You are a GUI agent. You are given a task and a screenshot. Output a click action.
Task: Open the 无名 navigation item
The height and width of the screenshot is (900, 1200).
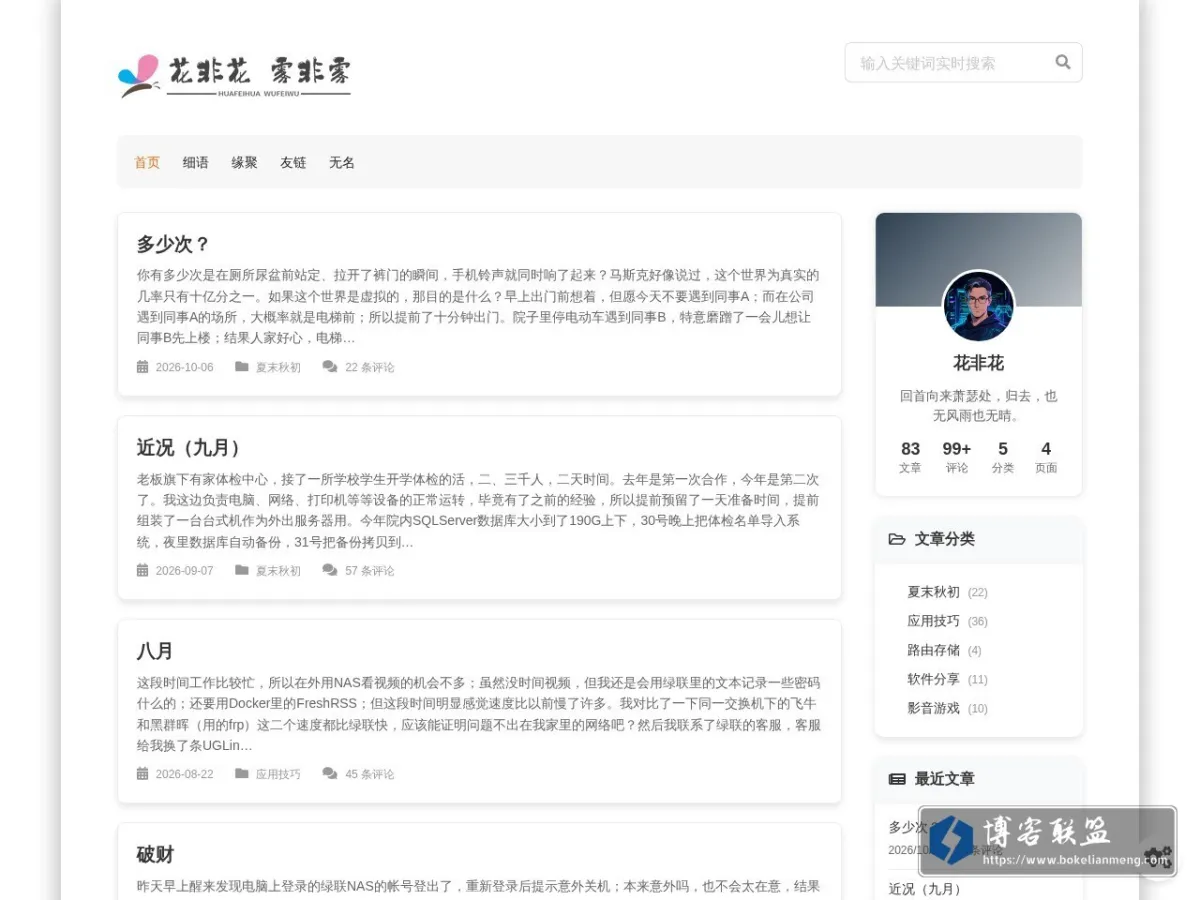(342, 162)
